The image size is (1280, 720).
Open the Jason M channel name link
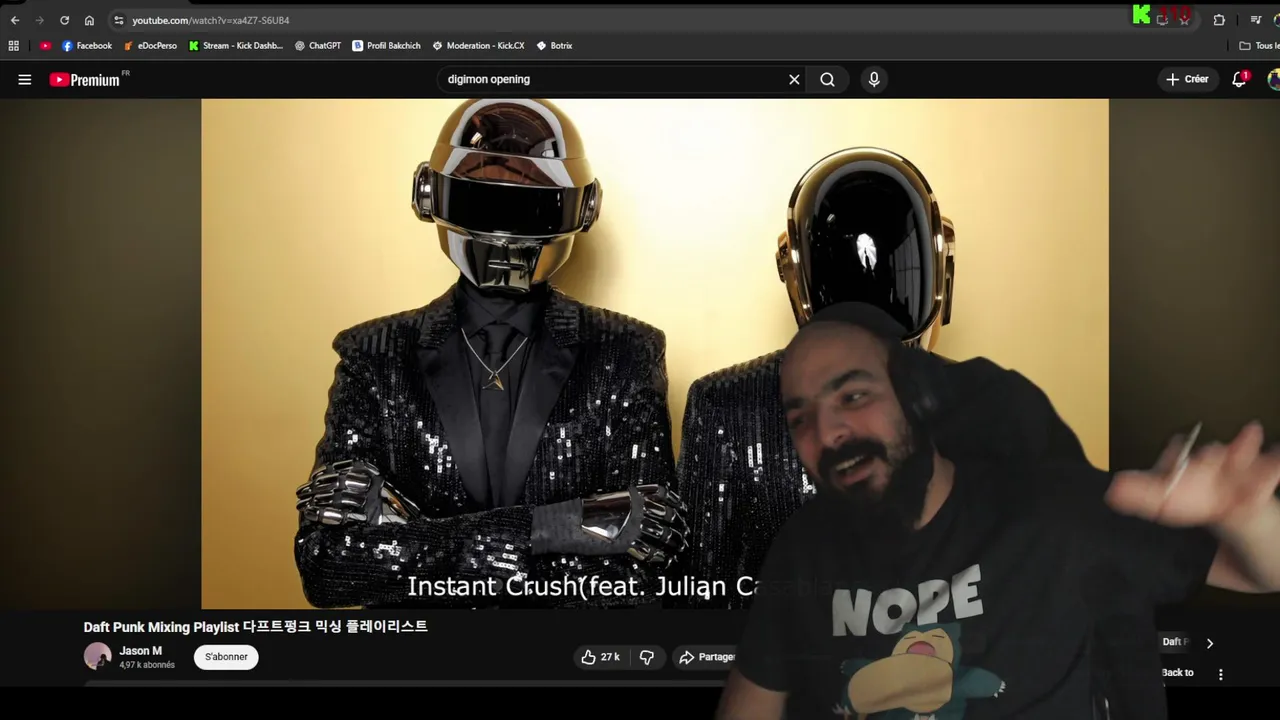[x=140, y=651]
